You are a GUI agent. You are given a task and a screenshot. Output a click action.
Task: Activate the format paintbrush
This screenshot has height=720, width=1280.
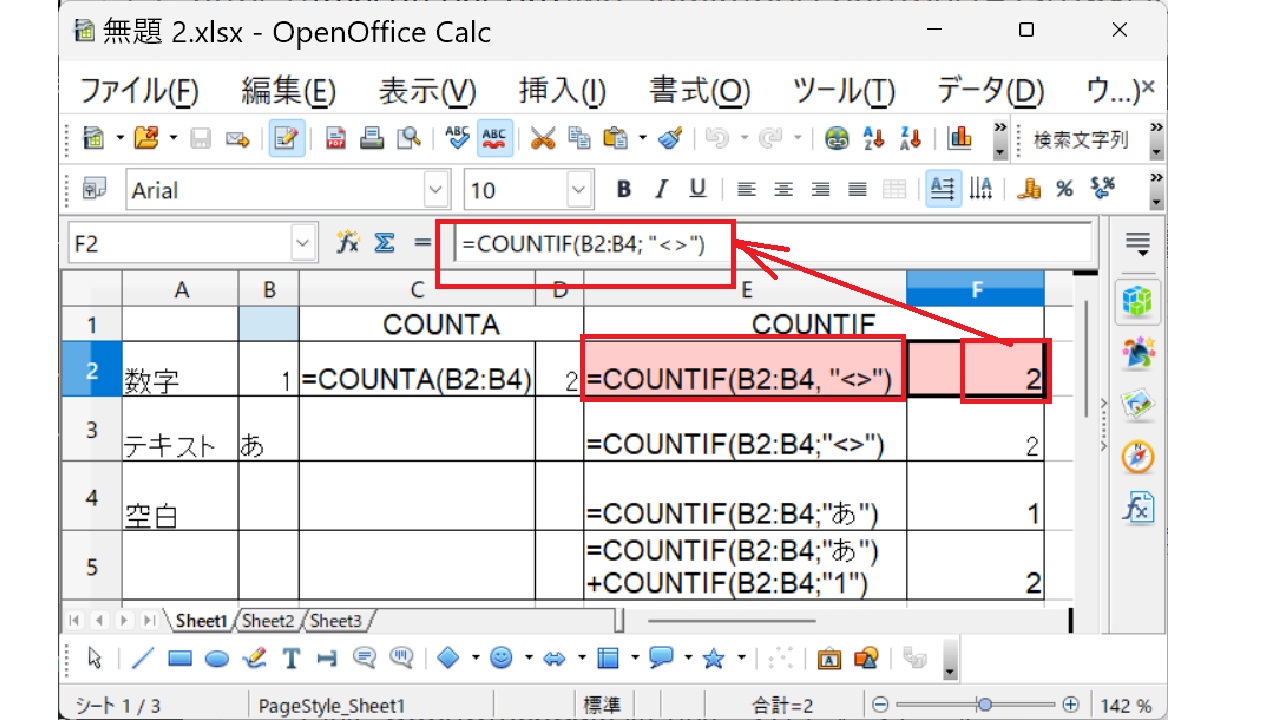point(670,138)
